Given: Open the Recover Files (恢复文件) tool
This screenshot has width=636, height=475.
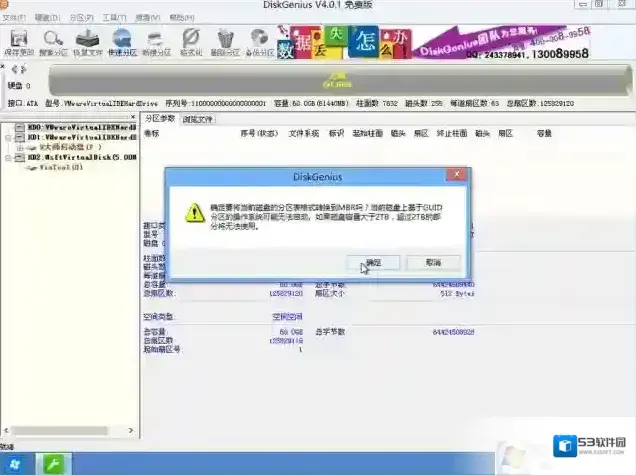Looking at the screenshot, I should (x=89, y=40).
